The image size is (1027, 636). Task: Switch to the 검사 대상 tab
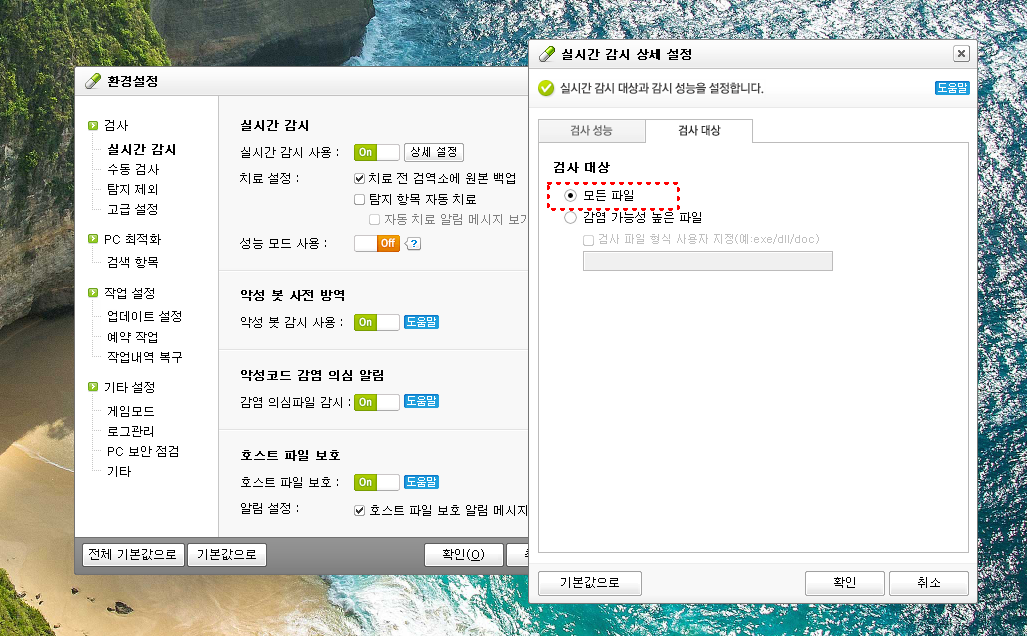(x=699, y=131)
